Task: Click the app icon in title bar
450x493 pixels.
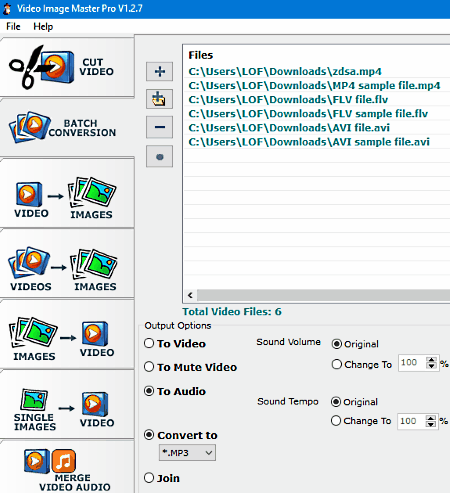Action: coord(7,8)
